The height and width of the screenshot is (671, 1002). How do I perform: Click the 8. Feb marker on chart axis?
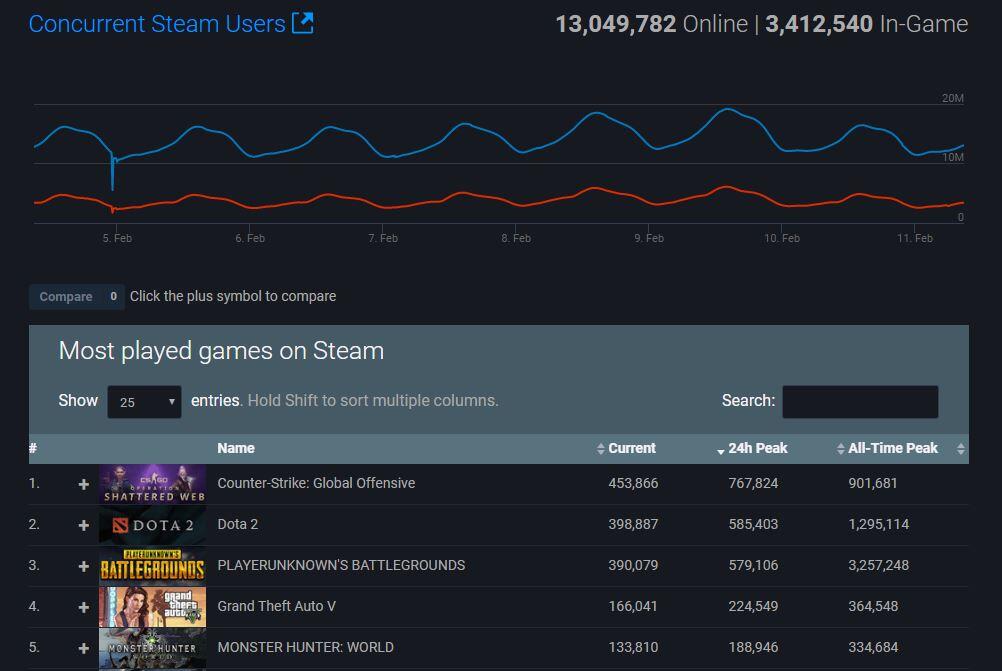(515, 238)
